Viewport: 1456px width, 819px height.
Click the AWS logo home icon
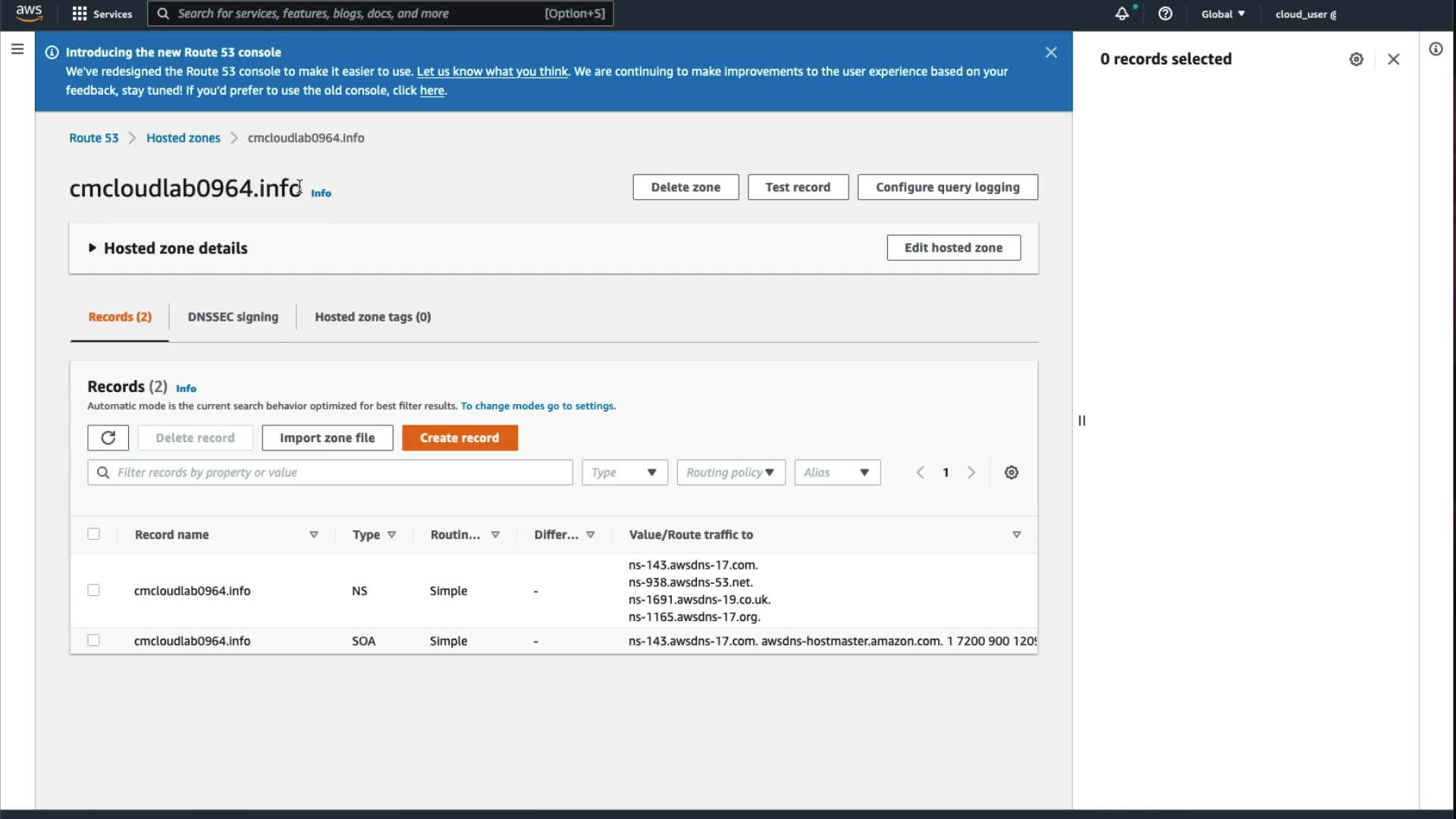click(29, 14)
